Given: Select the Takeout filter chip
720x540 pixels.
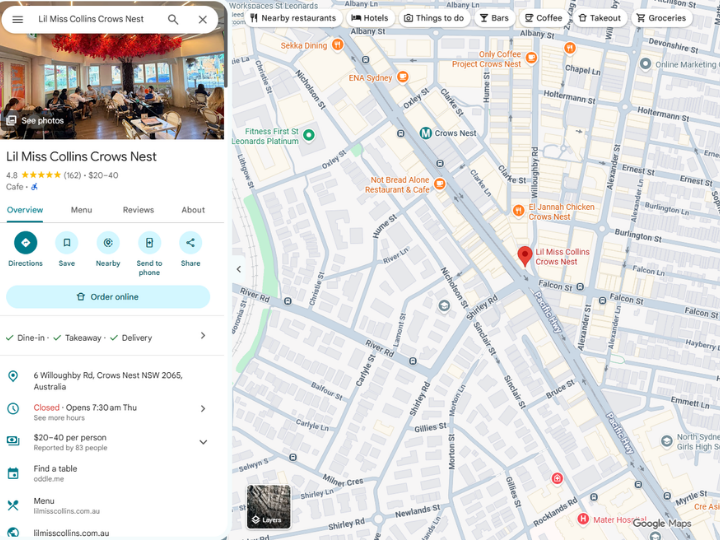Looking at the screenshot, I should pos(600,18).
